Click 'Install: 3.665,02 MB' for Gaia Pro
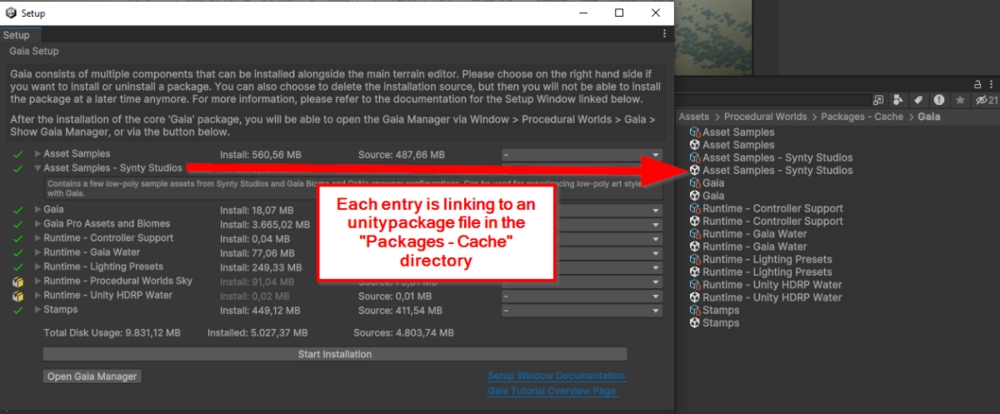Image resolution: width=1000 pixels, height=414 pixels. click(x=265, y=225)
